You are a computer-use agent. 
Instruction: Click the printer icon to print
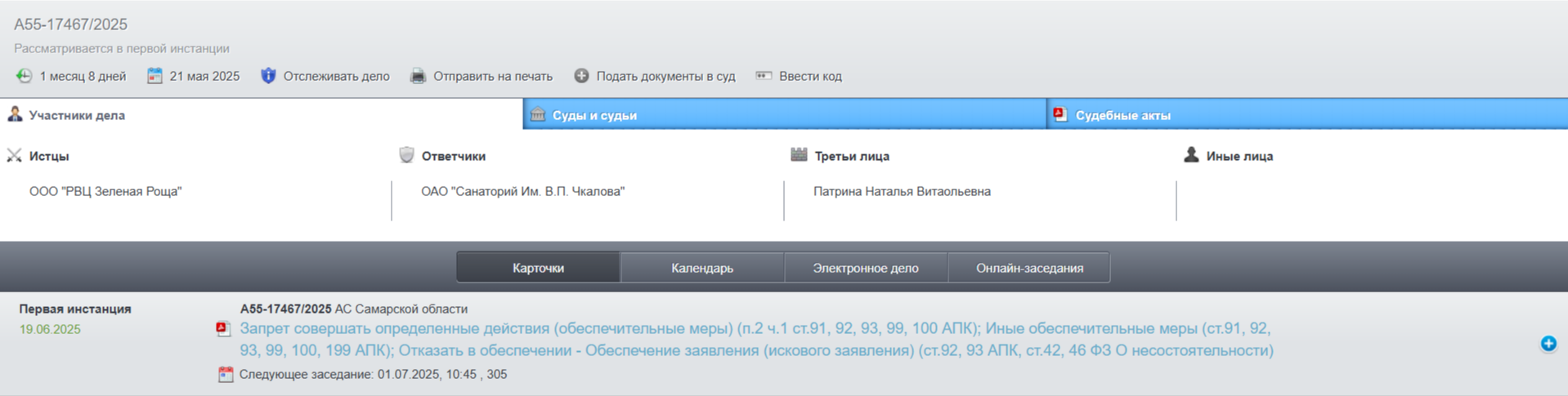pos(418,76)
